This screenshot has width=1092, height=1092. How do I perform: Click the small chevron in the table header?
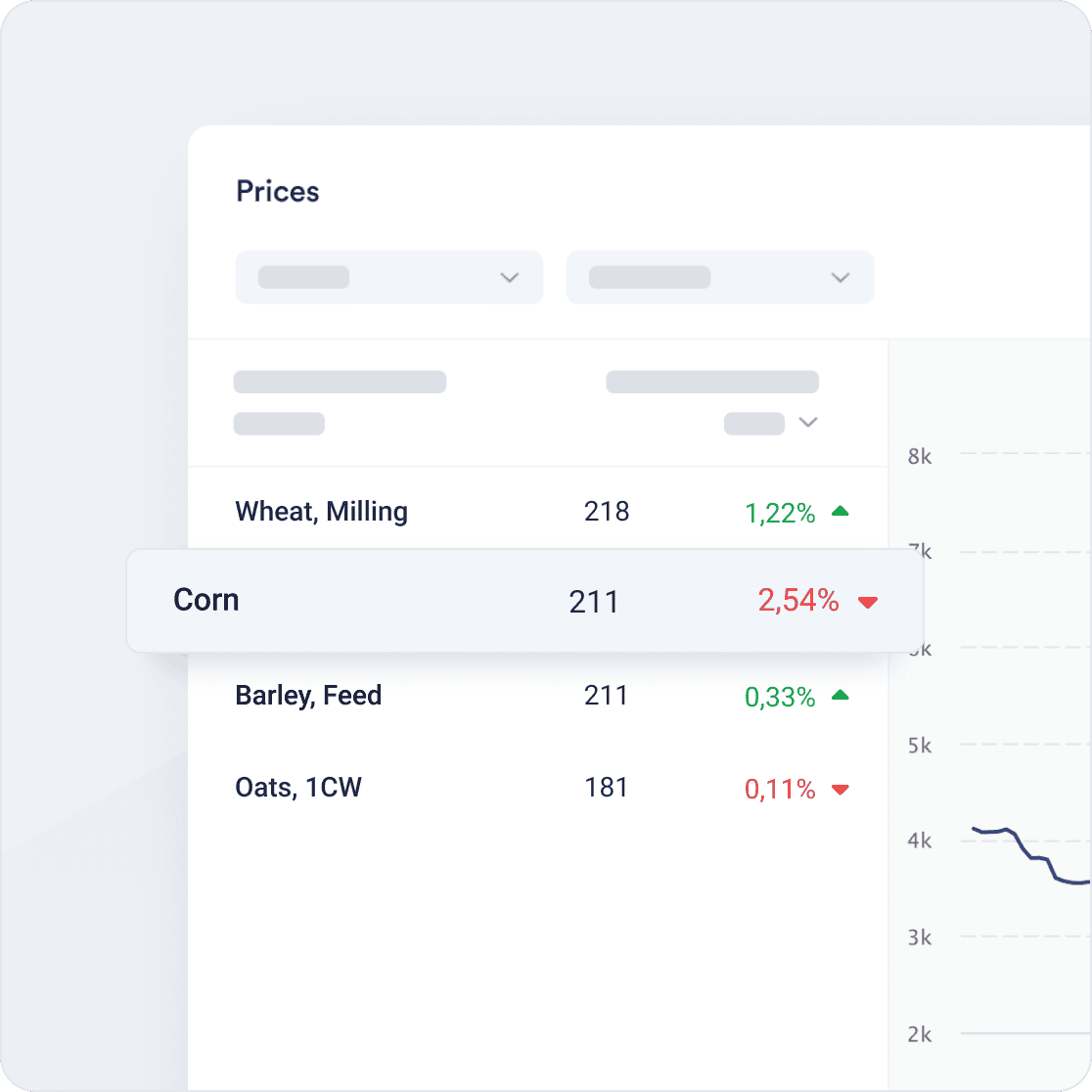click(809, 423)
